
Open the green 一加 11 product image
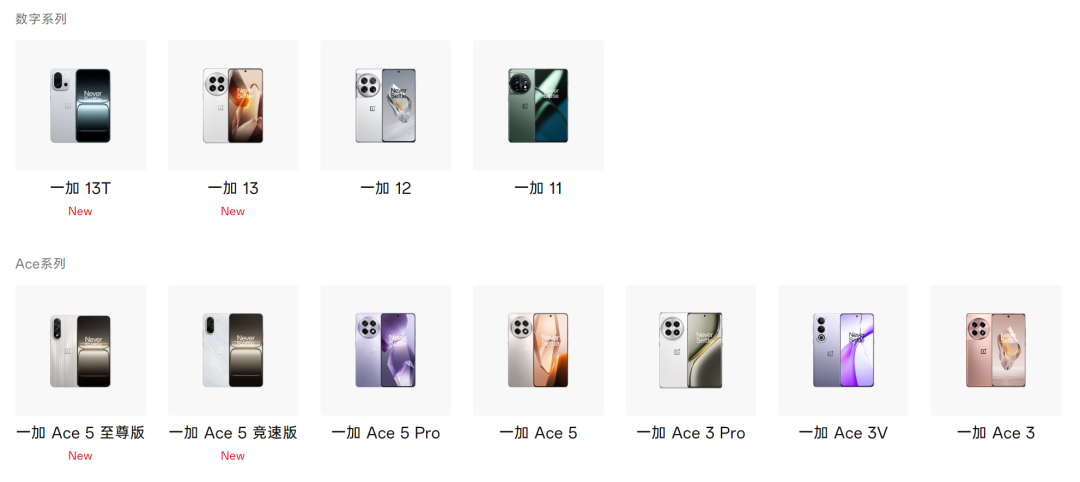click(x=538, y=105)
